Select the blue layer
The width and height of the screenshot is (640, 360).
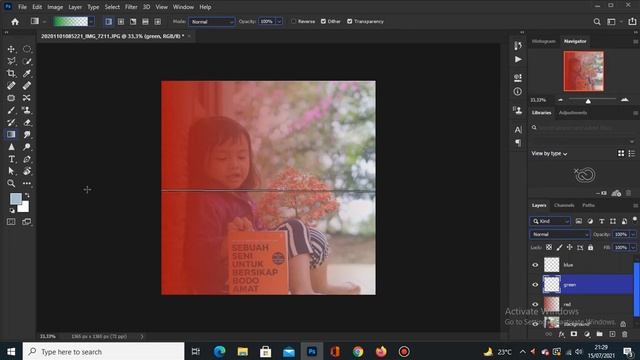pyautogui.click(x=588, y=265)
